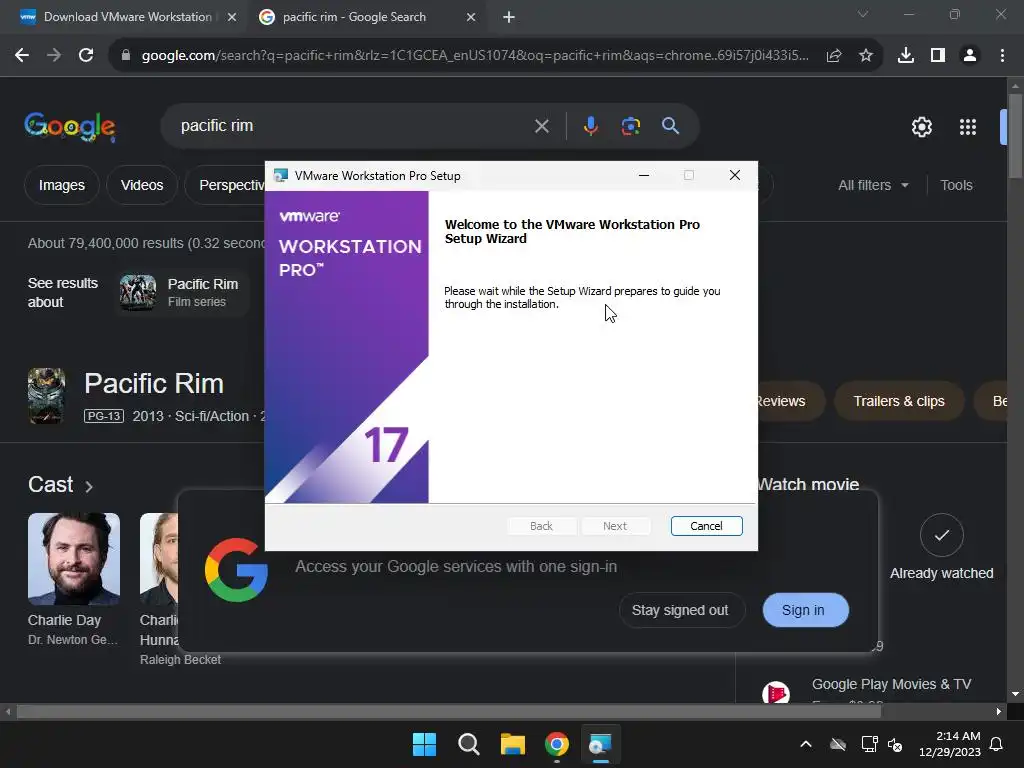Open Charlie Day's cast entry
Screen dimensions: 1024x768
coord(73,580)
